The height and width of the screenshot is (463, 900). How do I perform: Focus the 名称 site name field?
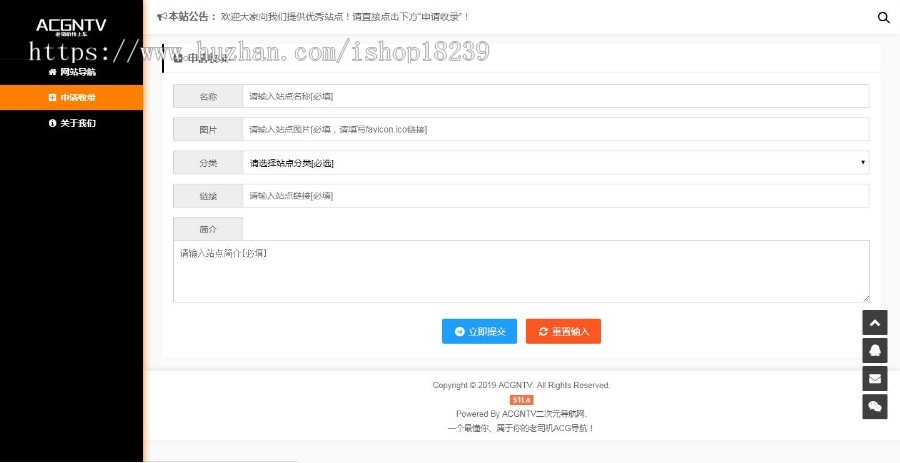pyautogui.click(x=555, y=96)
